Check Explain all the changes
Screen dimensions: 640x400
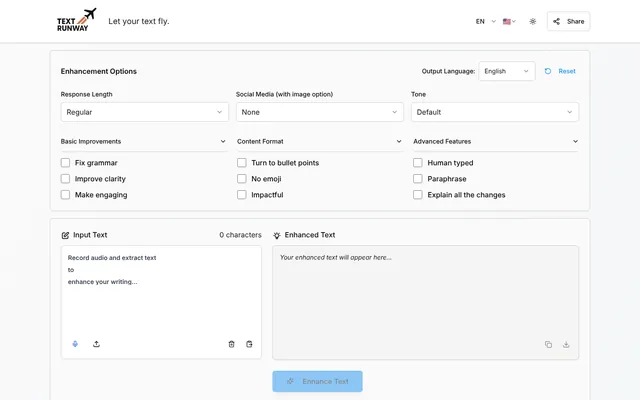[418, 195]
